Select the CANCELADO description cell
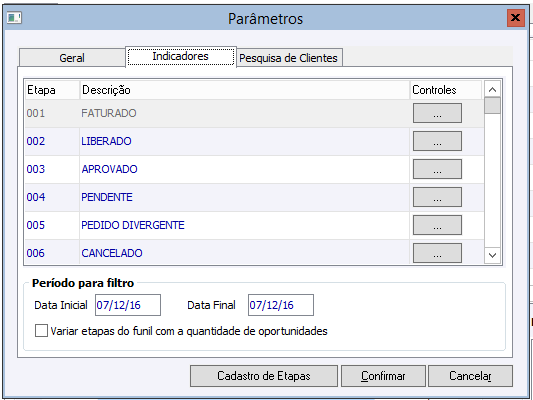This screenshot has height=400, width=533. pyautogui.click(x=245, y=252)
